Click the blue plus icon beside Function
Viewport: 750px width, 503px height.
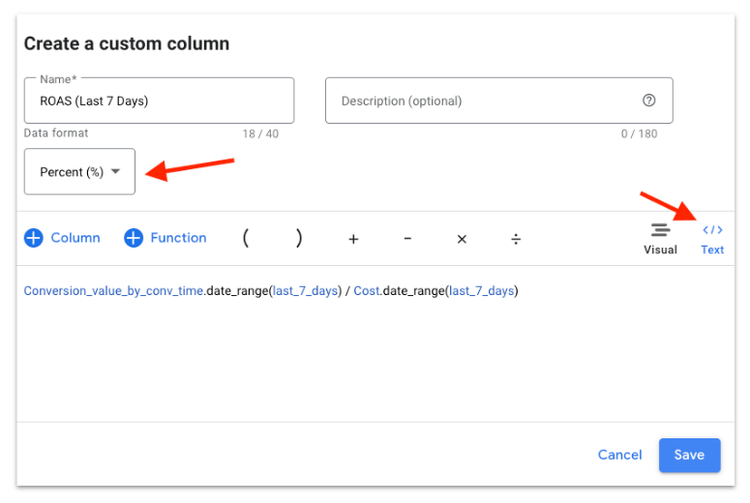click(133, 238)
